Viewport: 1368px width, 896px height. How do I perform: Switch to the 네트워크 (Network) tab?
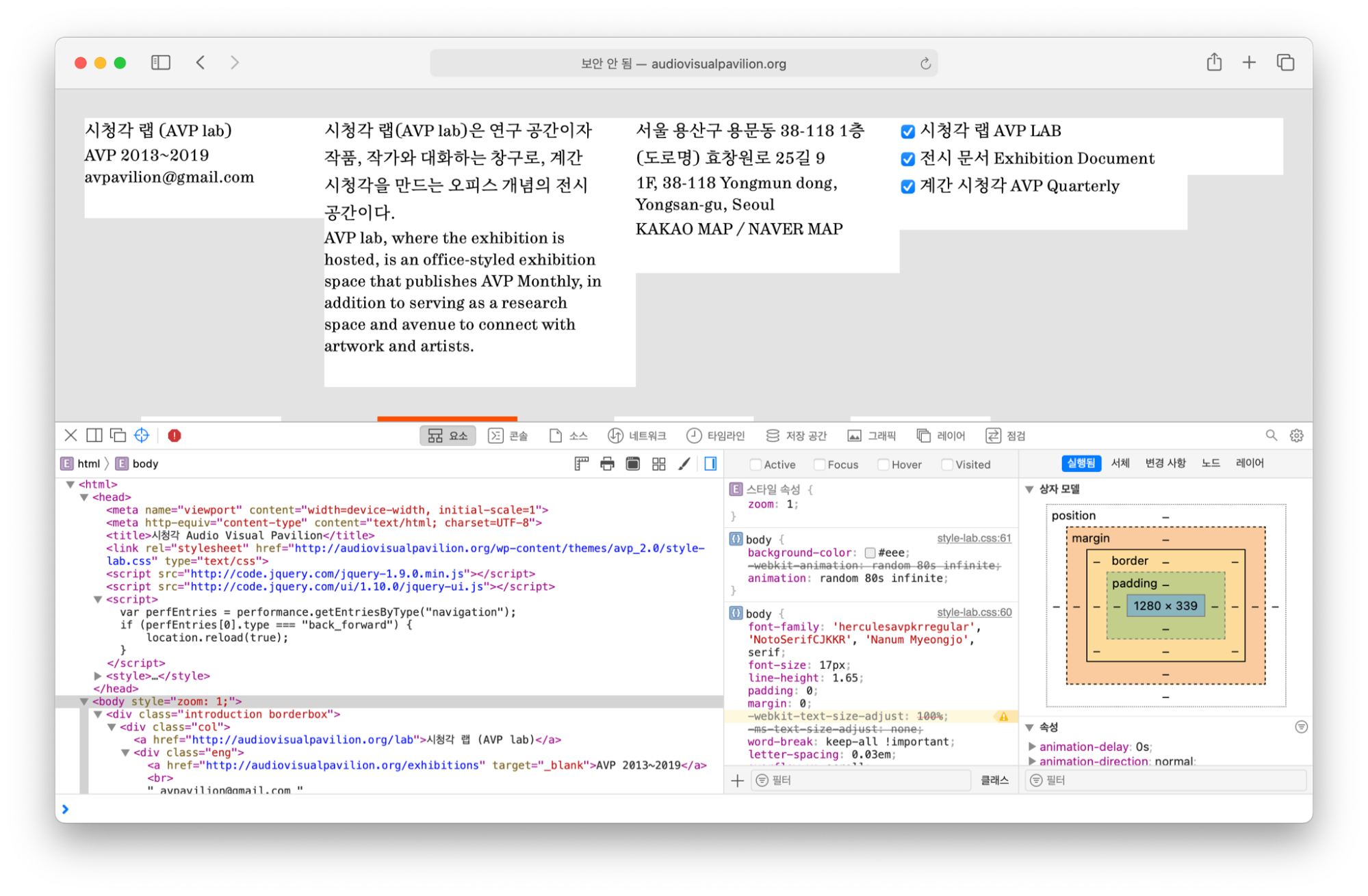pos(636,436)
